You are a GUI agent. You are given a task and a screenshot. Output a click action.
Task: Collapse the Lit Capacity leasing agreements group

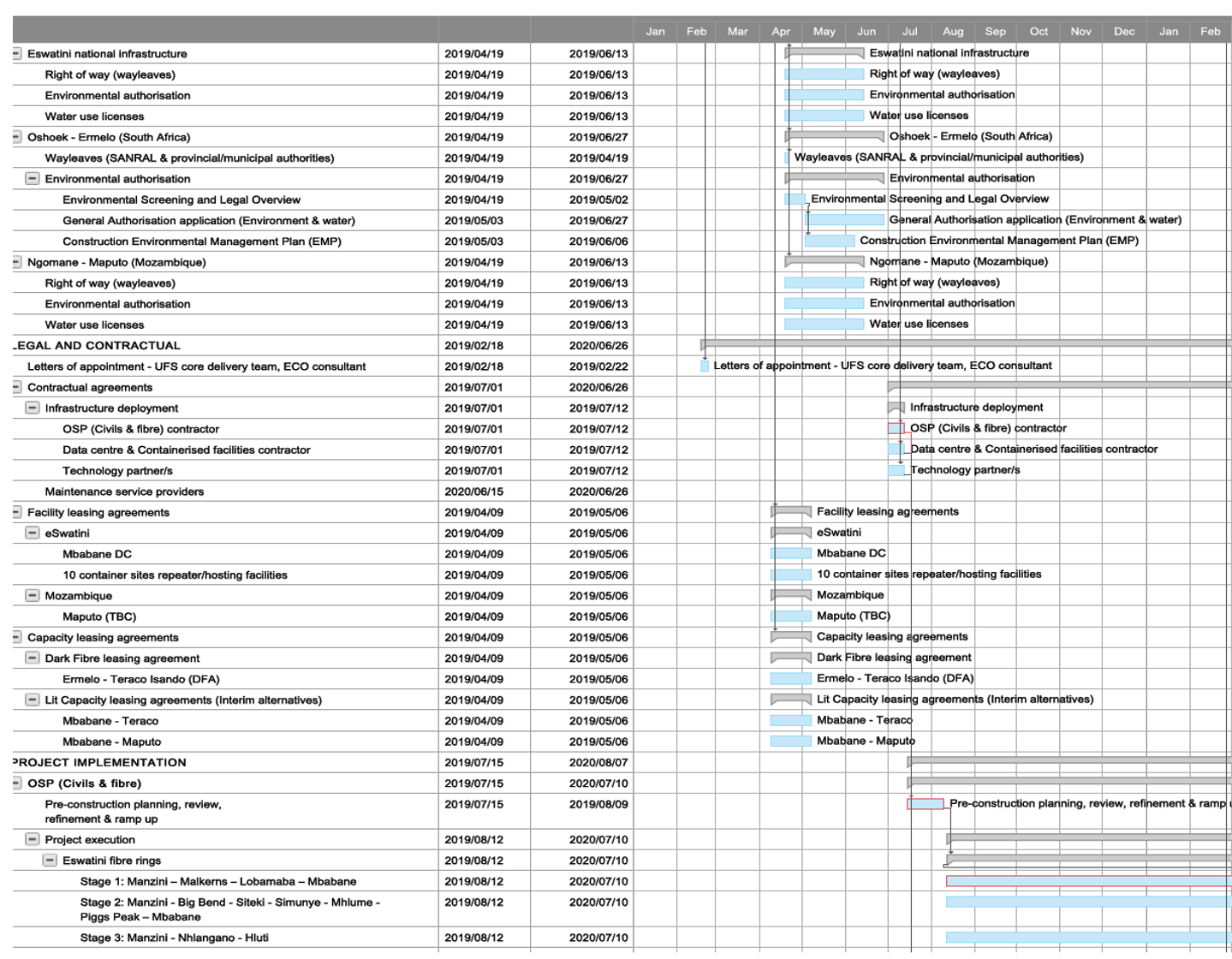click(33, 700)
